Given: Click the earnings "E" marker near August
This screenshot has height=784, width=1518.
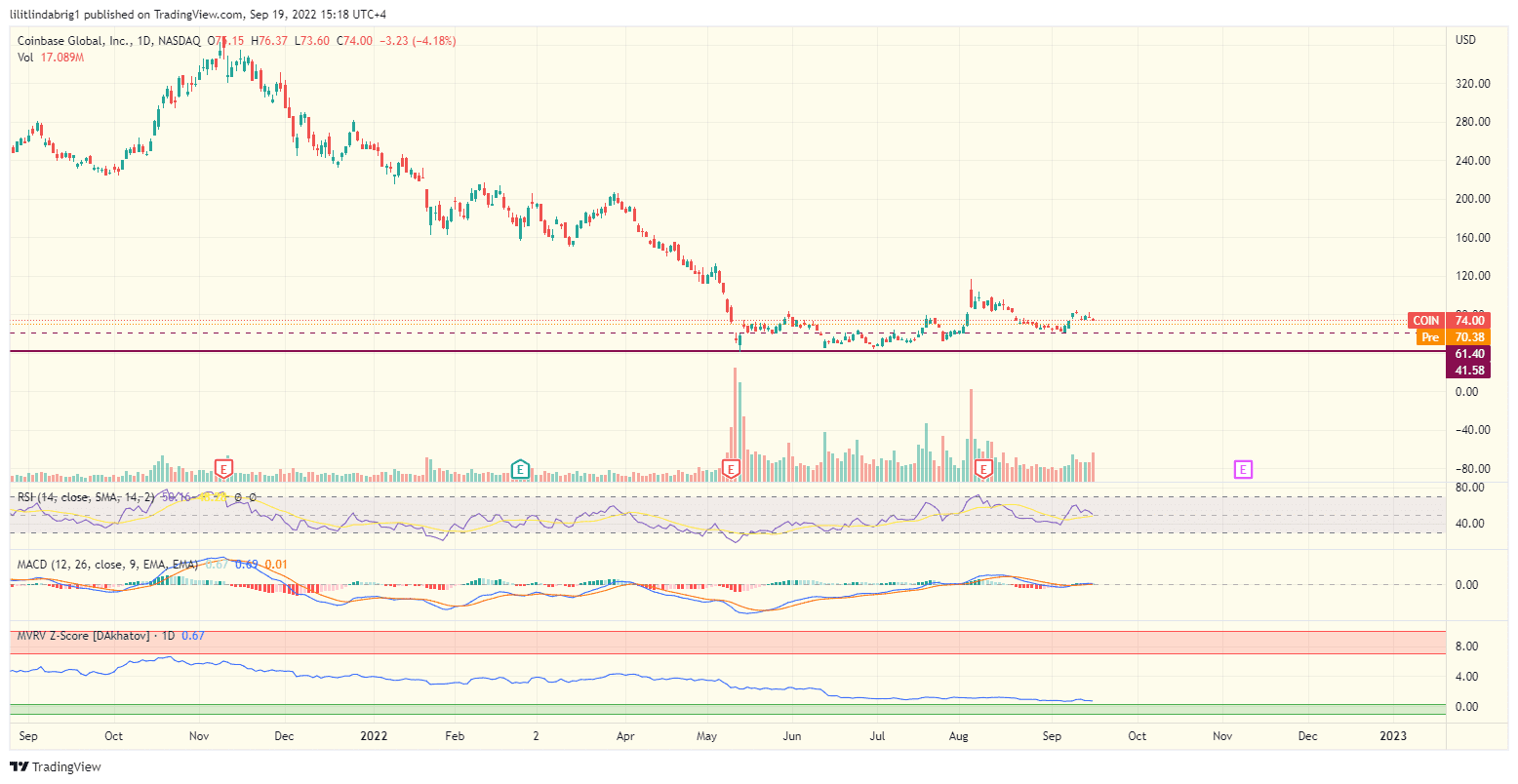Looking at the screenshot, I should [x=984, y=469].
